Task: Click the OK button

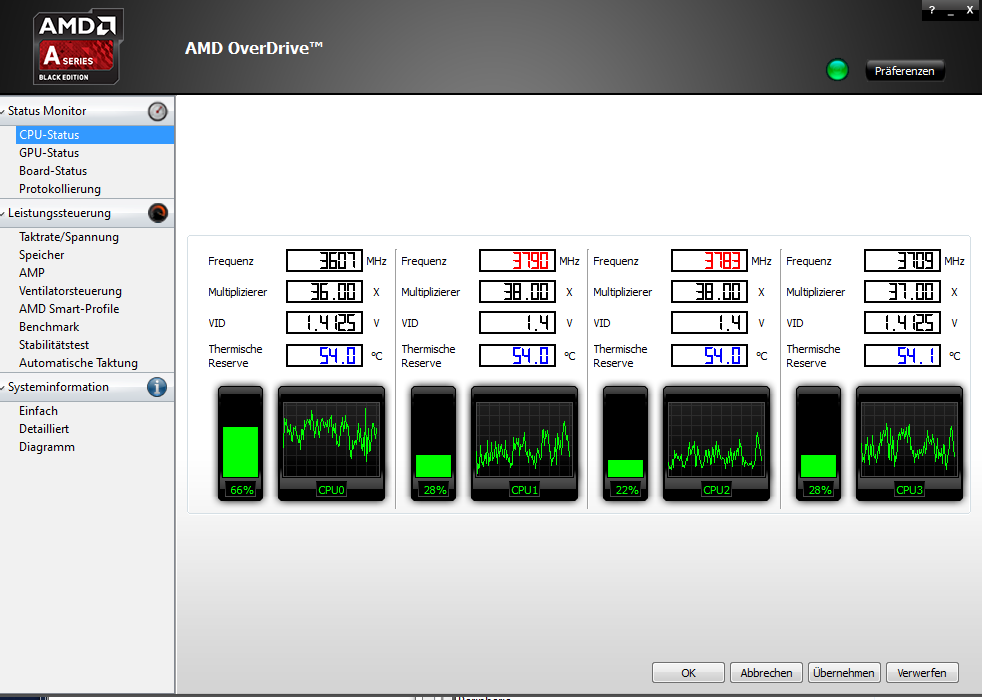Action: [x=688, y=672]
